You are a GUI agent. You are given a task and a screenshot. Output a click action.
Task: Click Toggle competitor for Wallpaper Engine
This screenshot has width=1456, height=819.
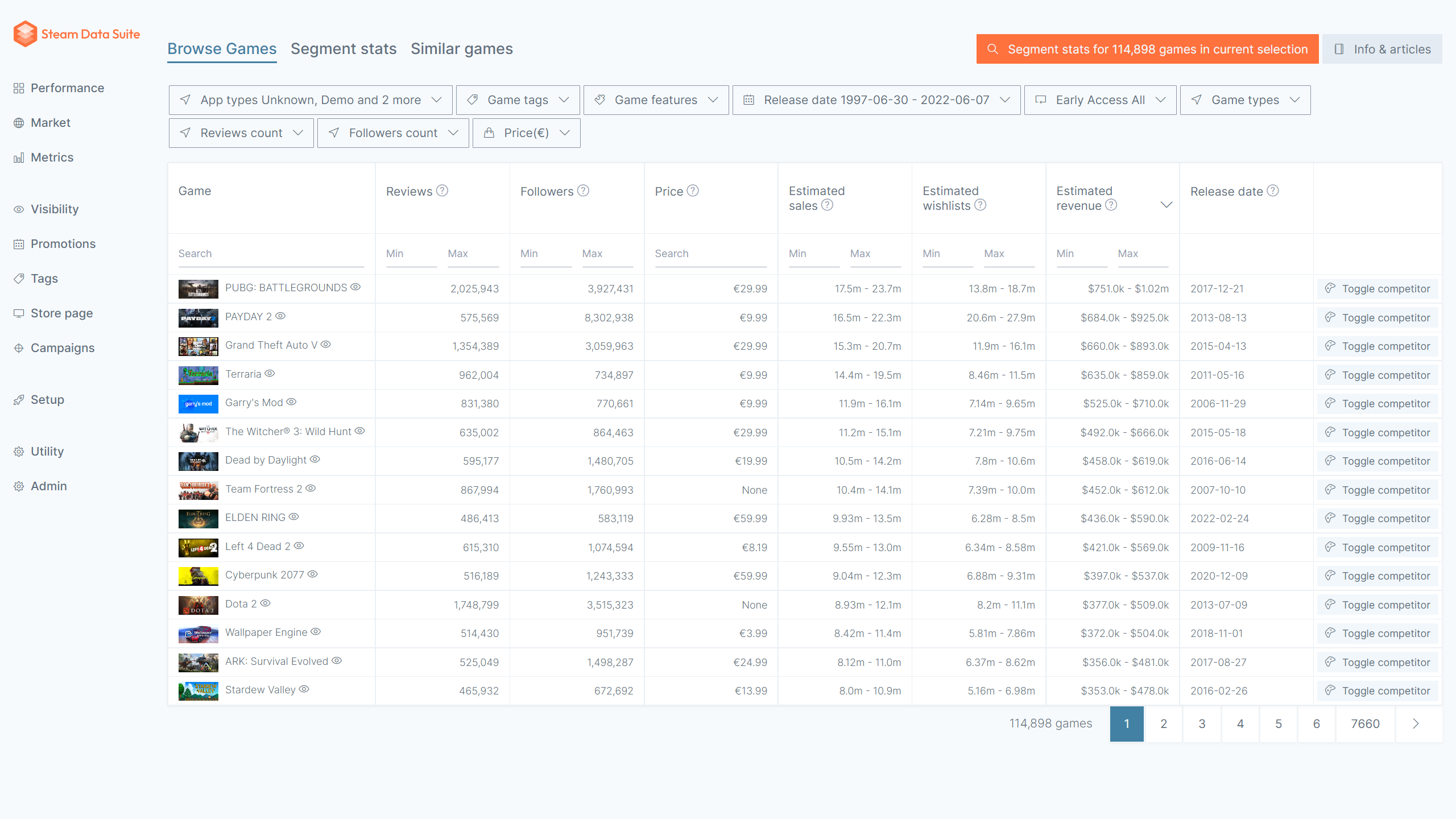click(x=1378, y=633)
